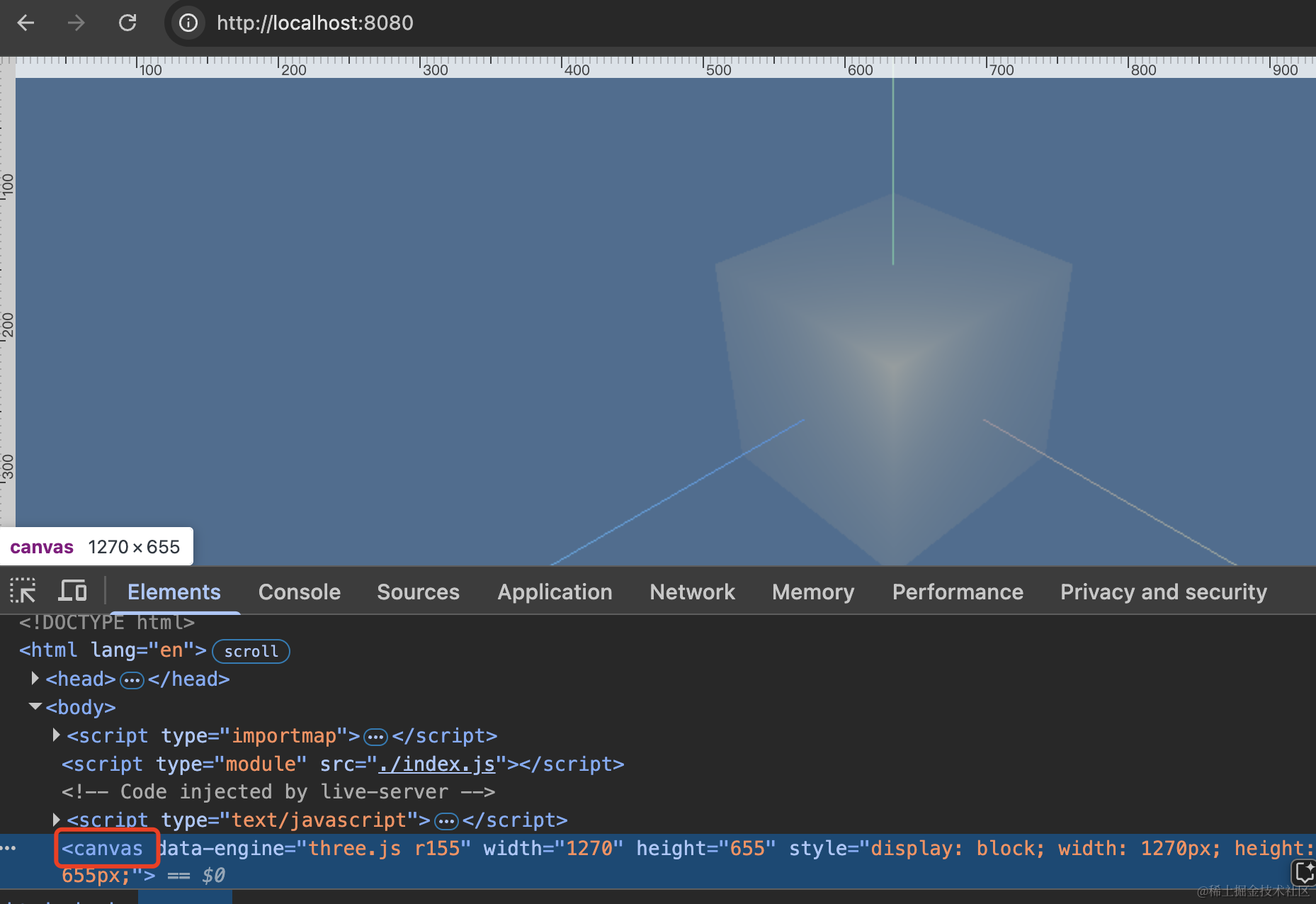Open the Sources tab
Screen dimensions: 1316x904
418,592
